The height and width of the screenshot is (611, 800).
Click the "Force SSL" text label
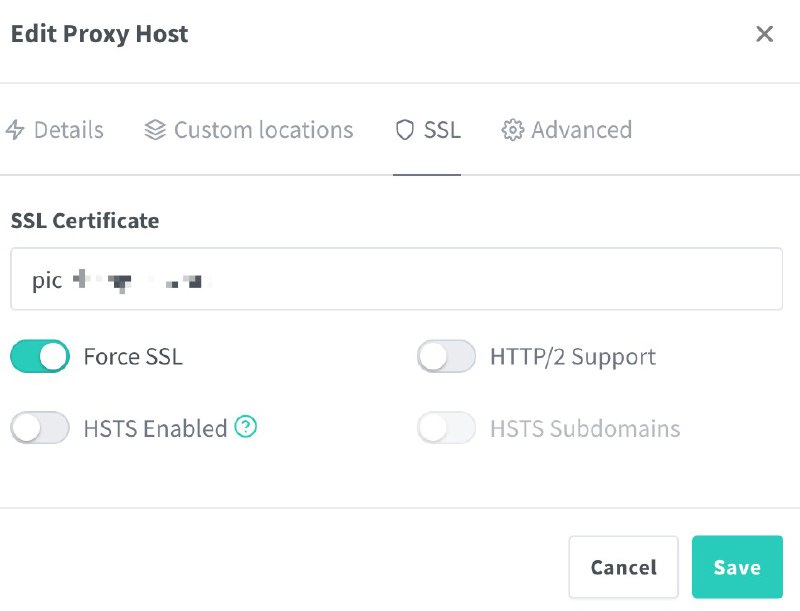(133, 357)
